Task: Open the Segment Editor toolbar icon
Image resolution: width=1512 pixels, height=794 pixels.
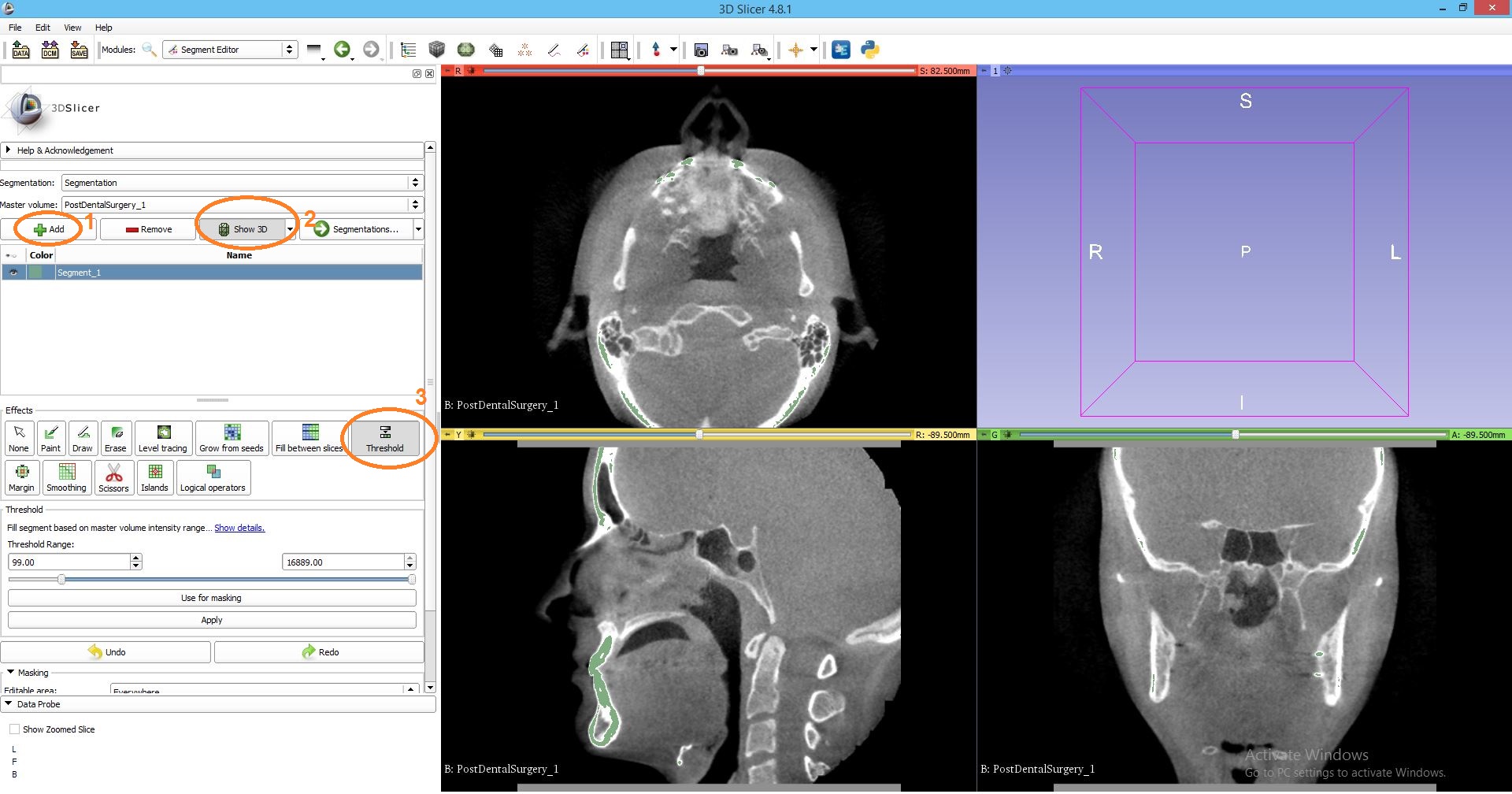Action: (x=583, y=50)
